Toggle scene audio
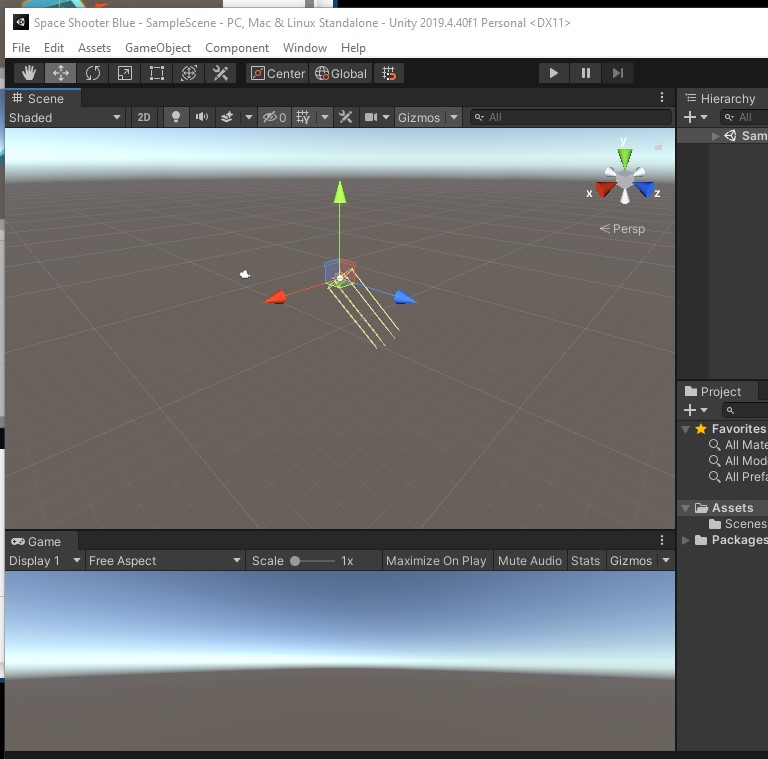 202,118
